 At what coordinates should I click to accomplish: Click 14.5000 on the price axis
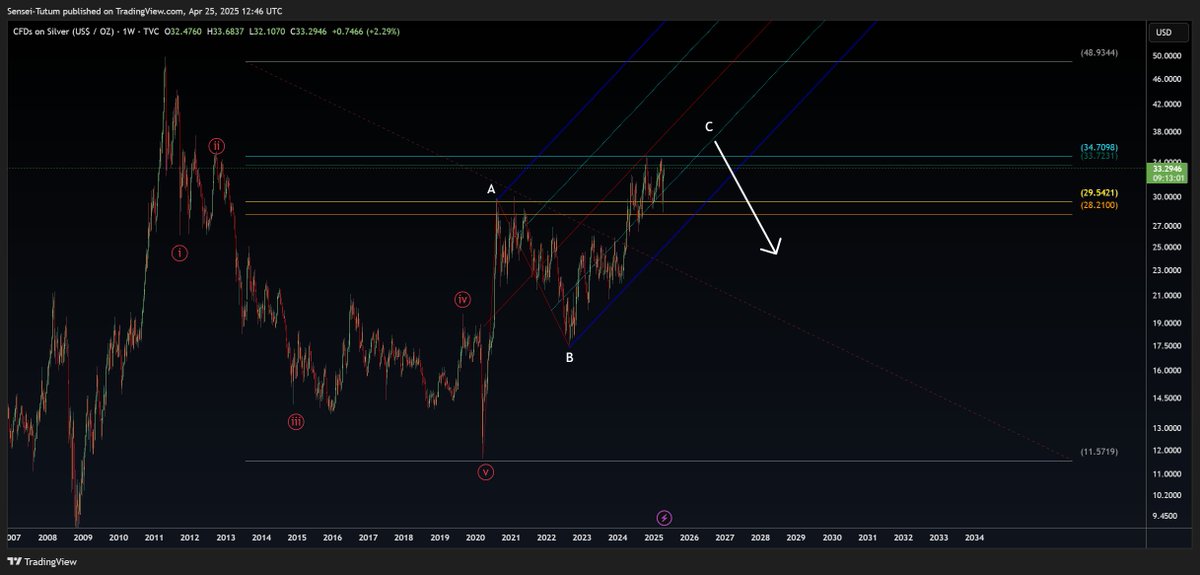[1167, 399]
